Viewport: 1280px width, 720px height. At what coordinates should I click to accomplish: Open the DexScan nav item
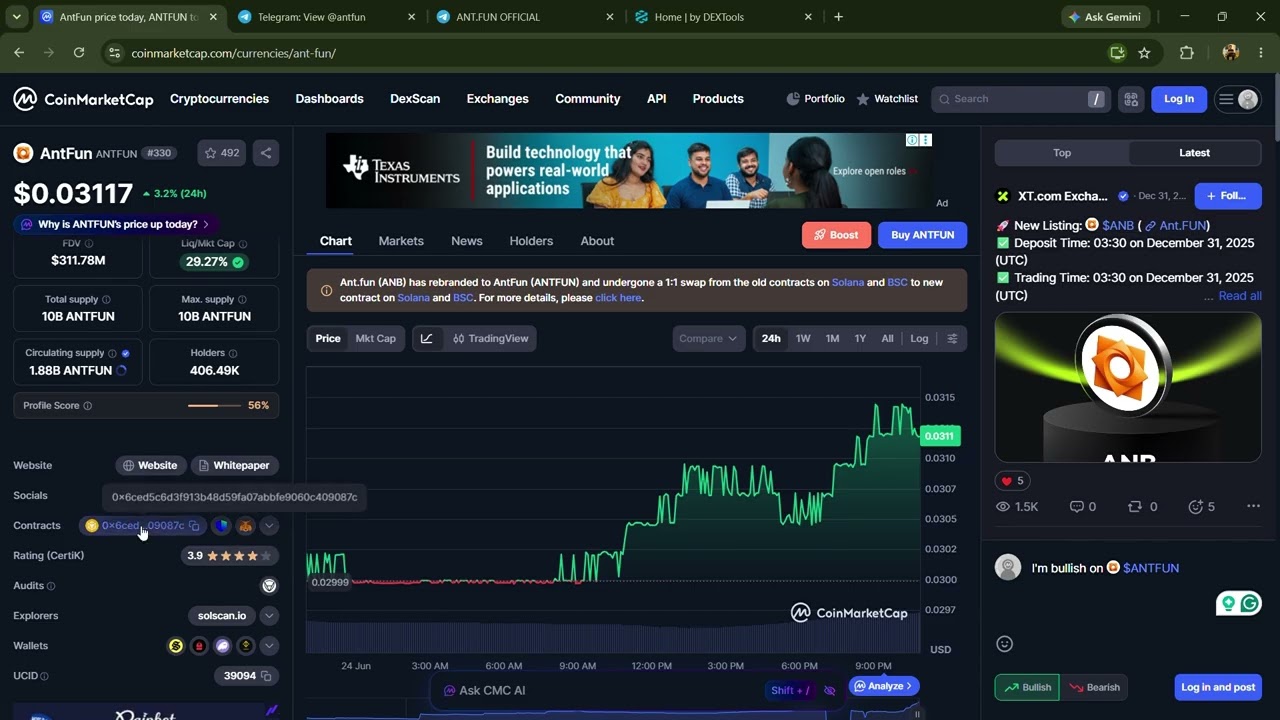415,99
